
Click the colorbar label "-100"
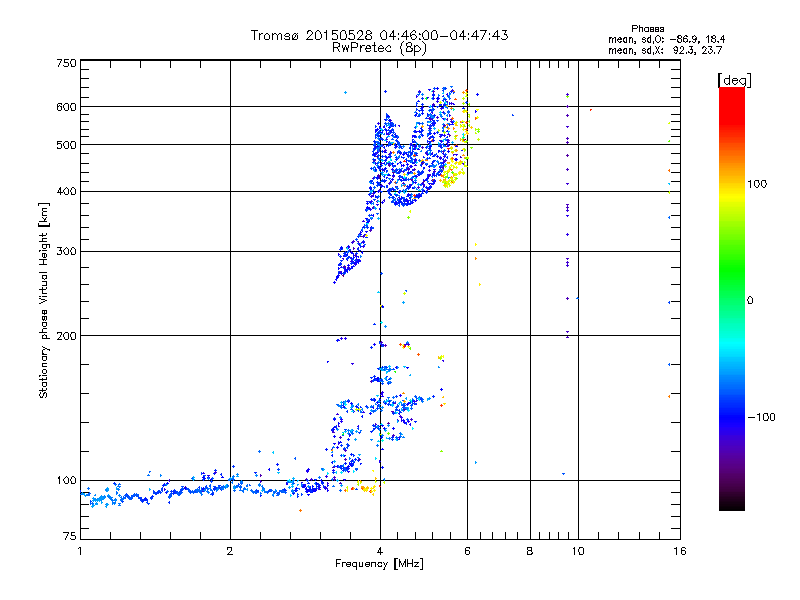761,417
